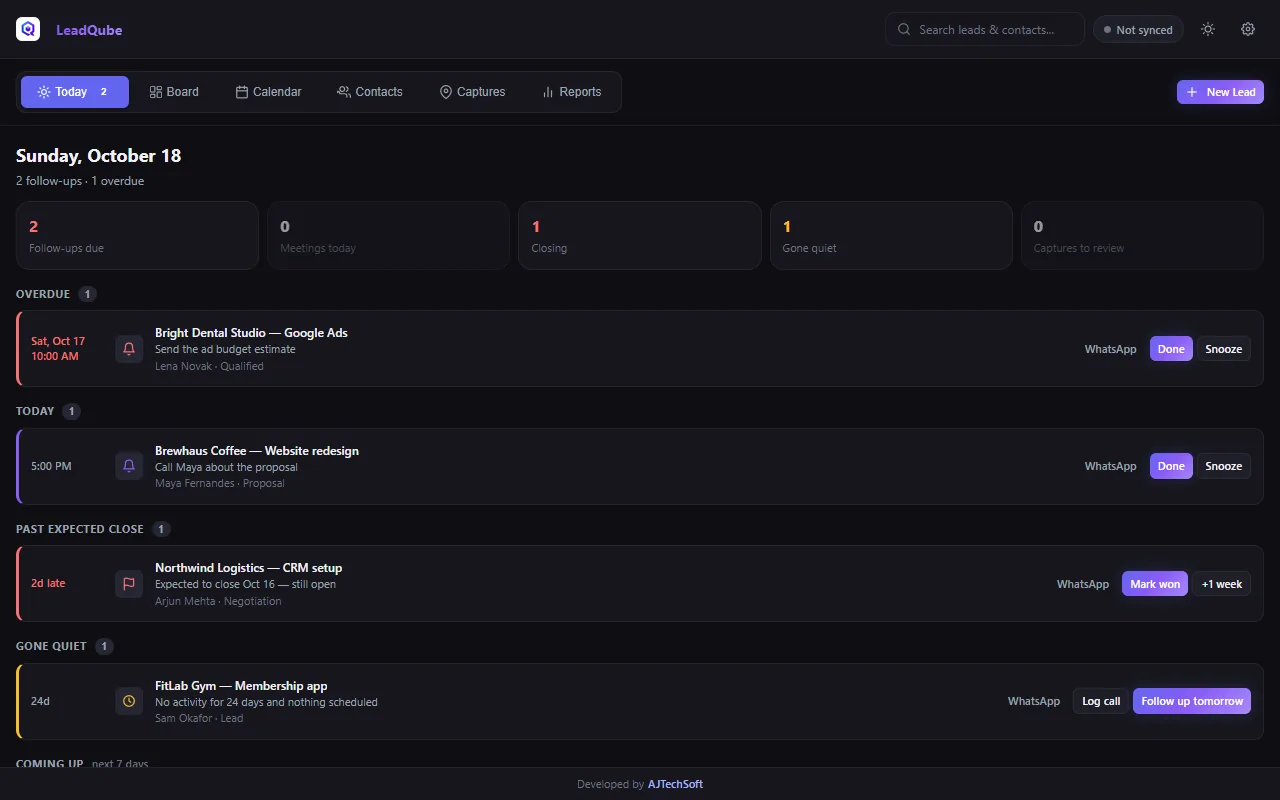This screenshot has height=800, width=1280.
Task: Push Northwind Logistics close by +1 week
Action: (1222, 584)
